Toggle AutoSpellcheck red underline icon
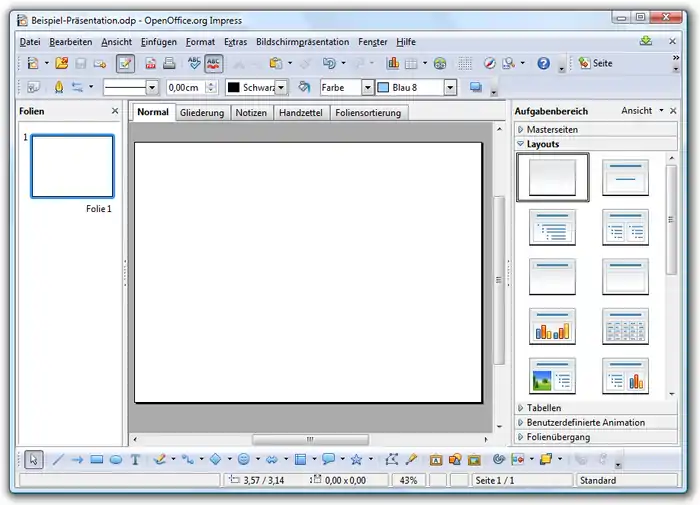The width and height of the screenshot is (700, 505). pos(213,63)
